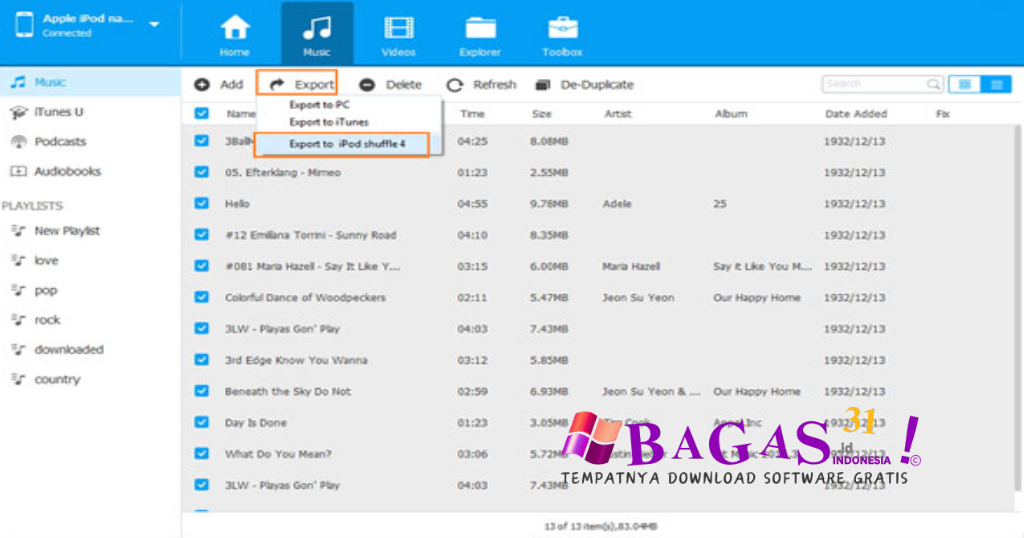This screenshot has width=1024, height=538.
Task: Click the 13 of 13 item(s) status text
Action: [x=601, y=526]
